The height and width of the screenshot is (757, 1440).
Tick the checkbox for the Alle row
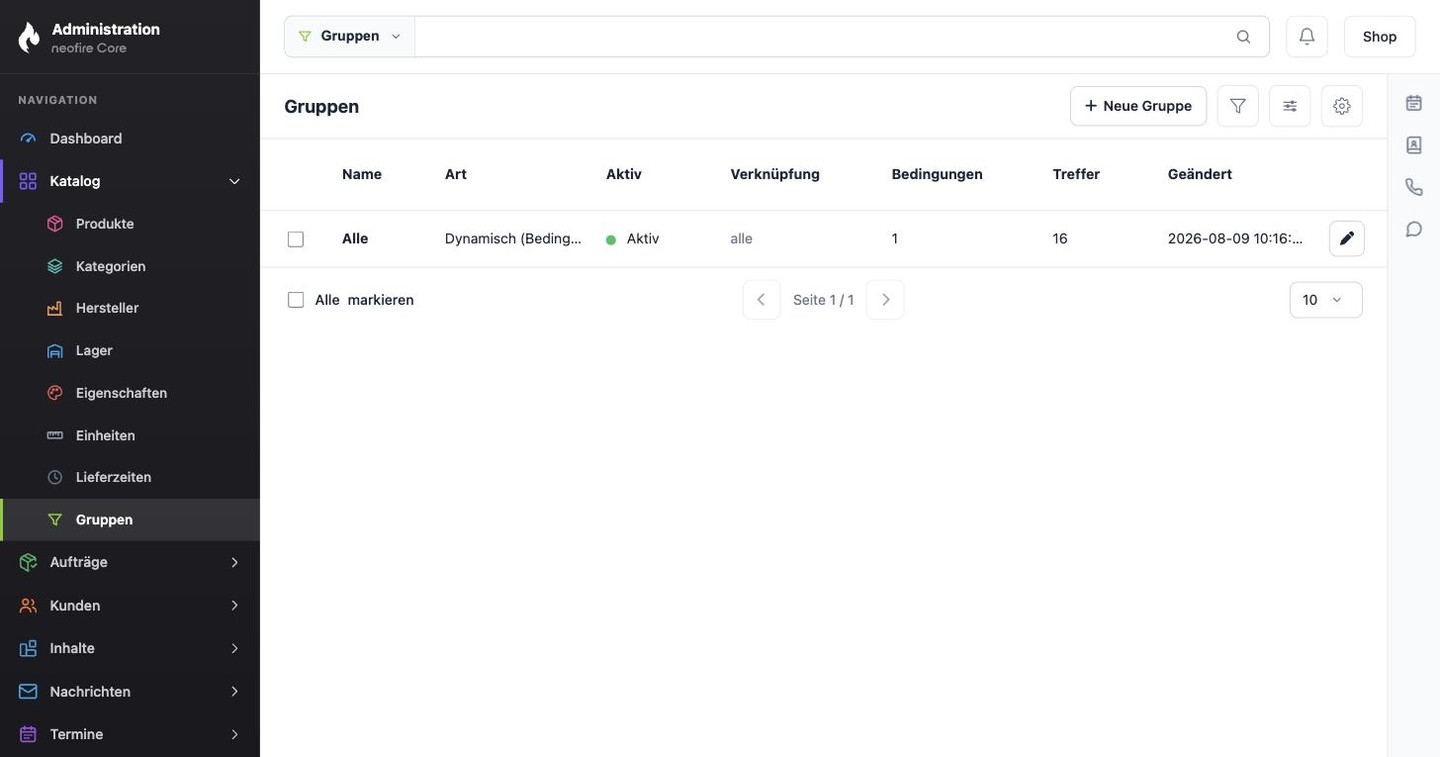click(x=296, y=239)
